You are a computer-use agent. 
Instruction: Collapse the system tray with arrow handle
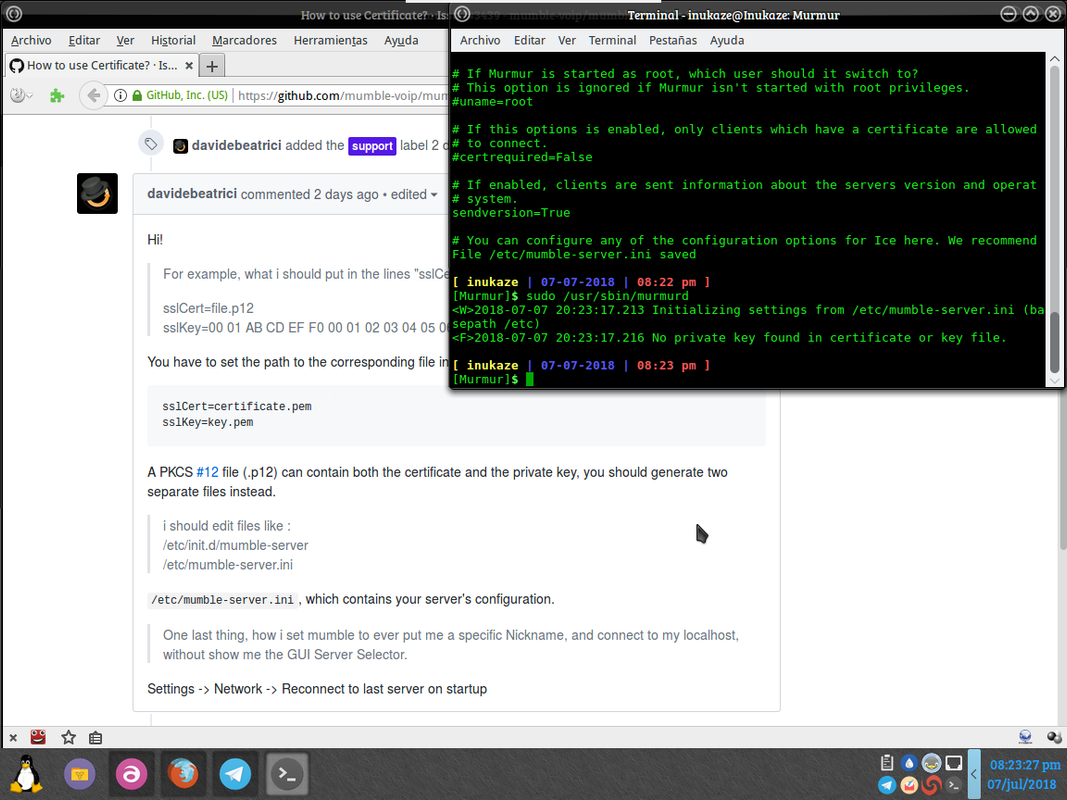coord(974,774)
